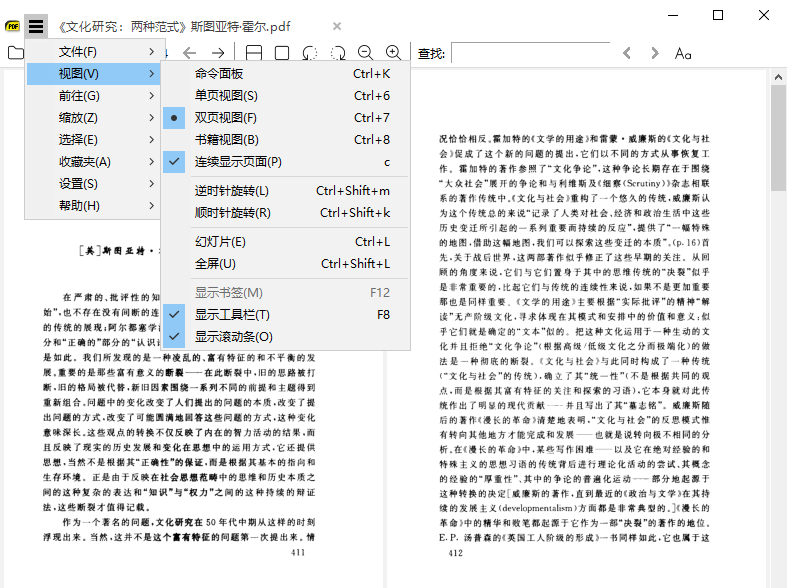787x588 pixels.
Task: Minimize the PDF reader window
Action: 673,15
